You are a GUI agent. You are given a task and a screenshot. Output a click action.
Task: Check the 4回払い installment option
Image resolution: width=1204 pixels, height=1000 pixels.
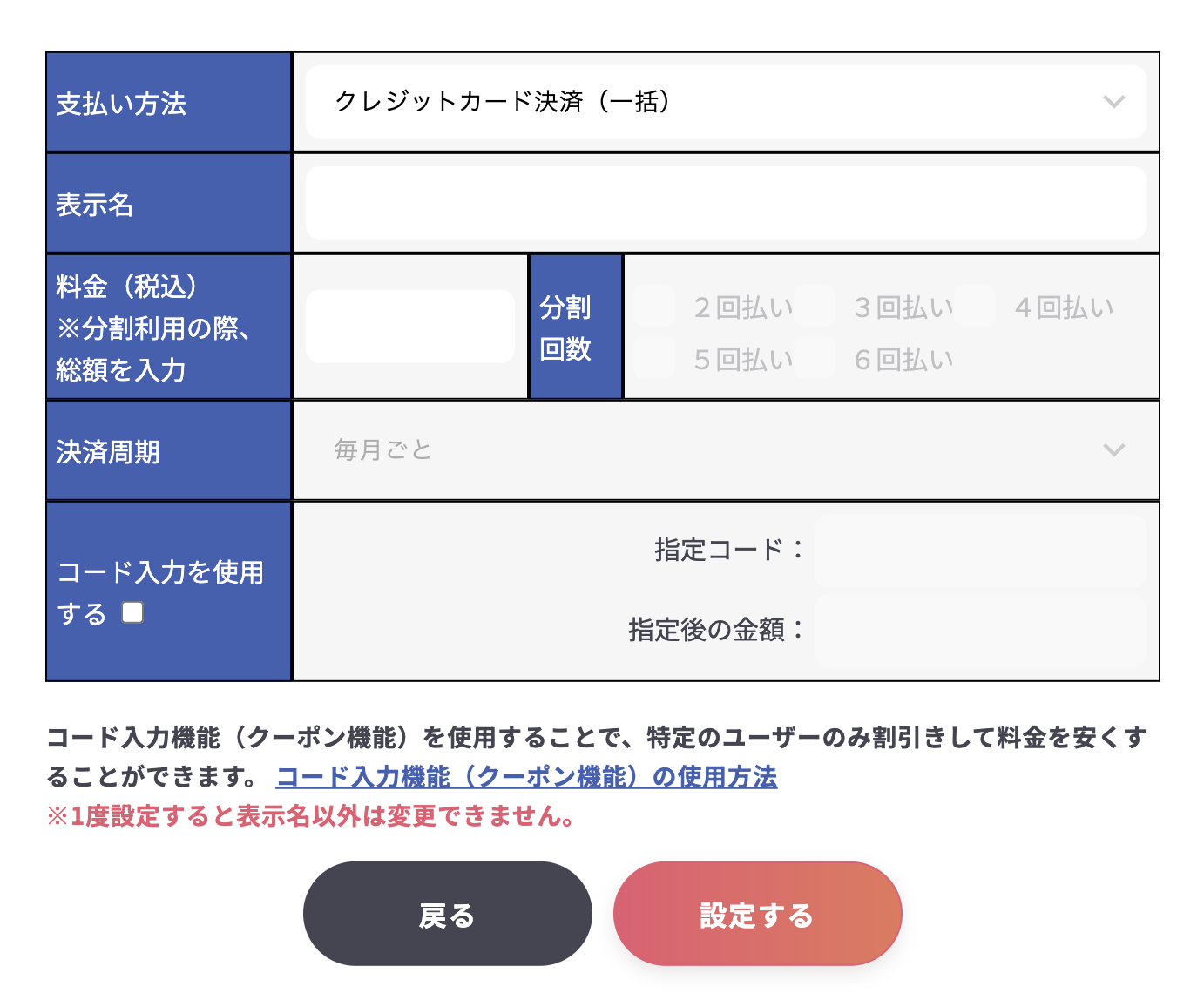click(x=975, y=306)
